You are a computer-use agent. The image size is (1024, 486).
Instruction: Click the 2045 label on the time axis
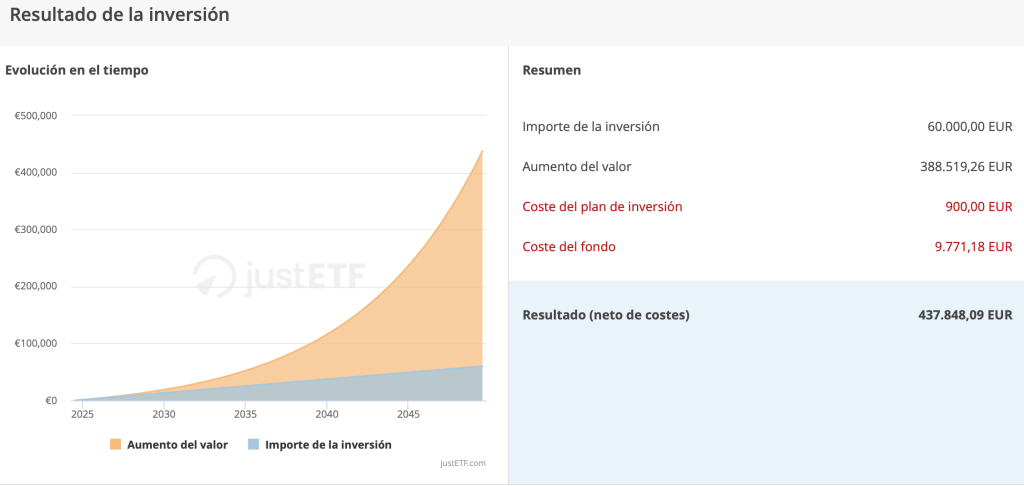pos(408,414)
